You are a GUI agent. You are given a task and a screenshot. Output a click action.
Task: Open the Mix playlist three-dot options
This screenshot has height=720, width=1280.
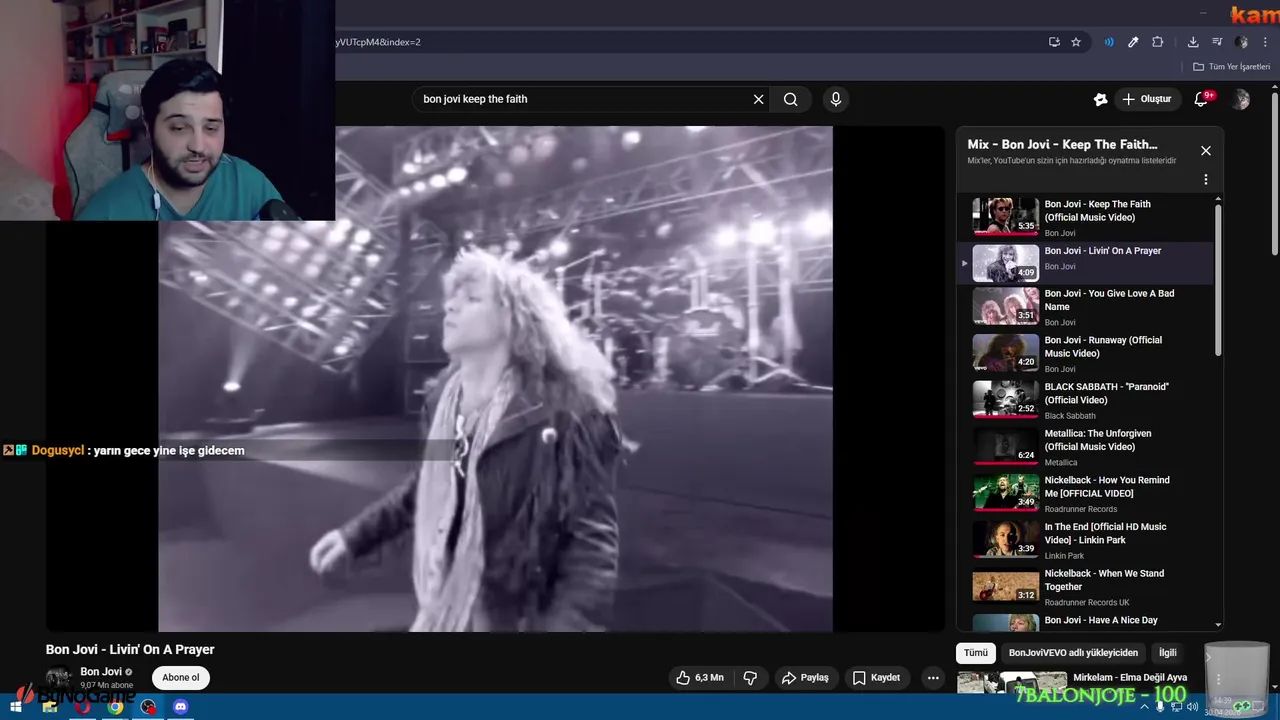click(x=1206, y=180)
